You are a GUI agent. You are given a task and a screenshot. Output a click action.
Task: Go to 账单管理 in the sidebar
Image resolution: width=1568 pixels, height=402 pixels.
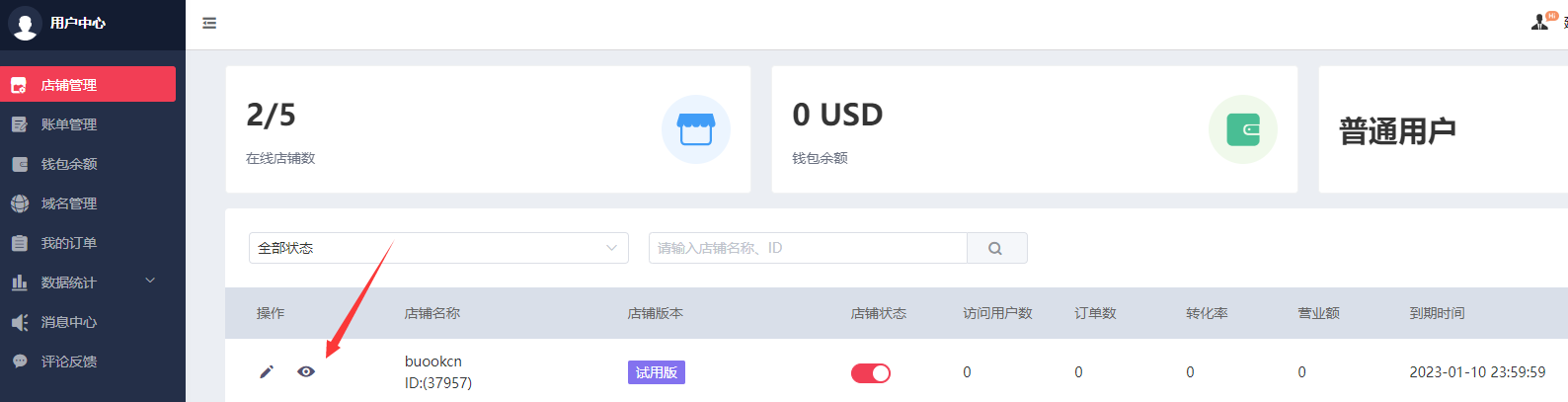click(x=69, y=124)
